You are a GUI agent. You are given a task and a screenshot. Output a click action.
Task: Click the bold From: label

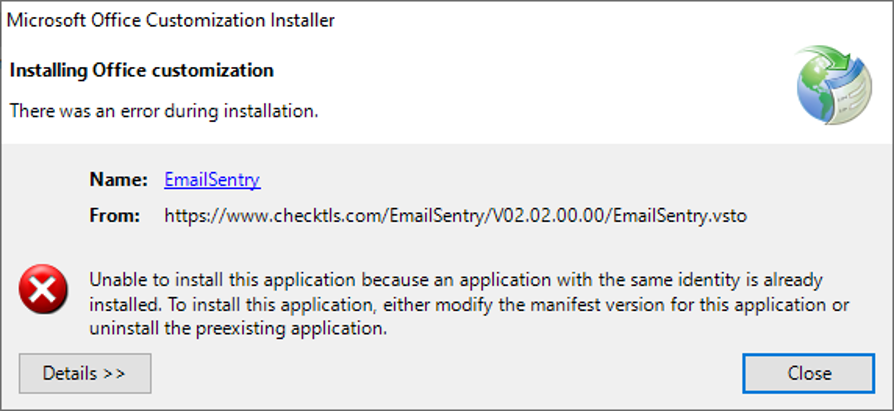tap(115, 216)
